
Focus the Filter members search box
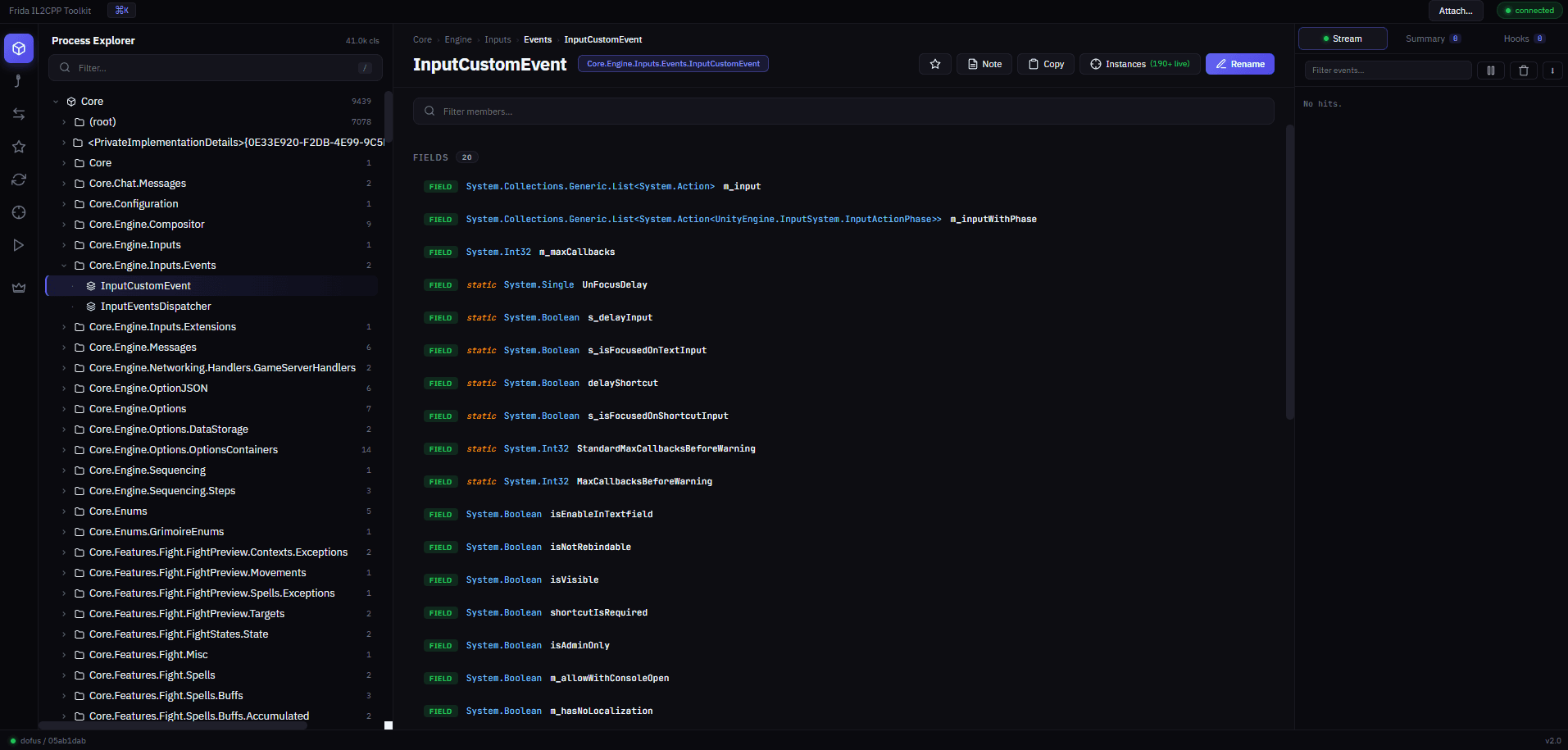(x=843, y=111)
